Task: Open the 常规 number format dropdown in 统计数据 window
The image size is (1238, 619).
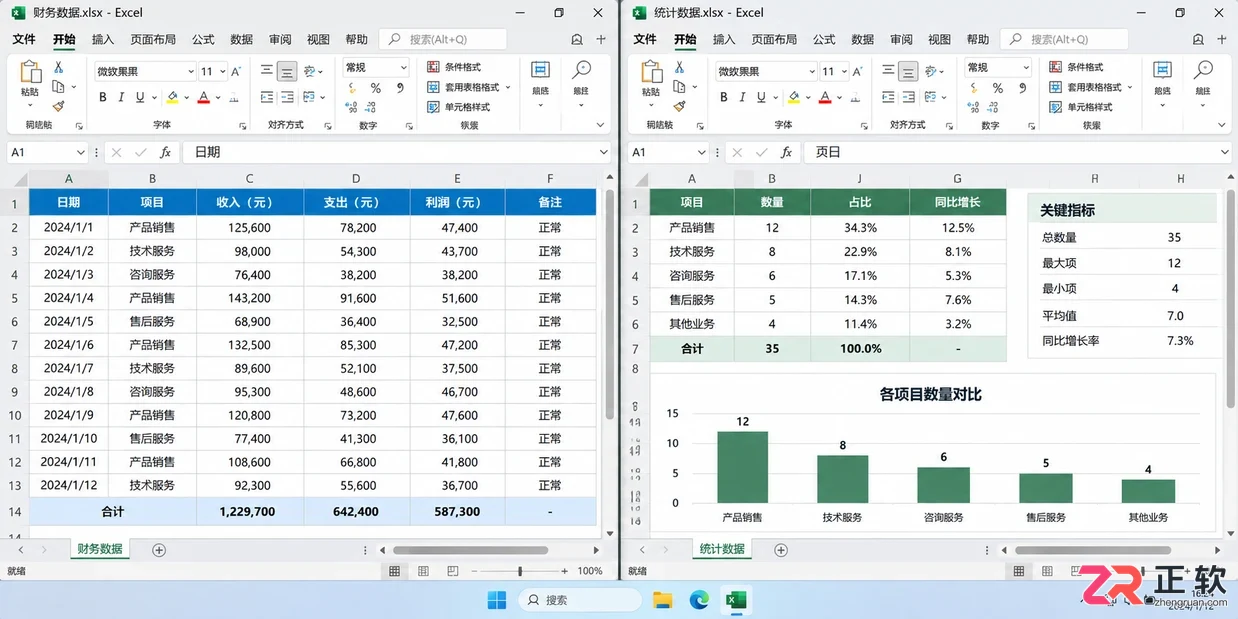Action: pyautogui.click(x=1025, y=68)
